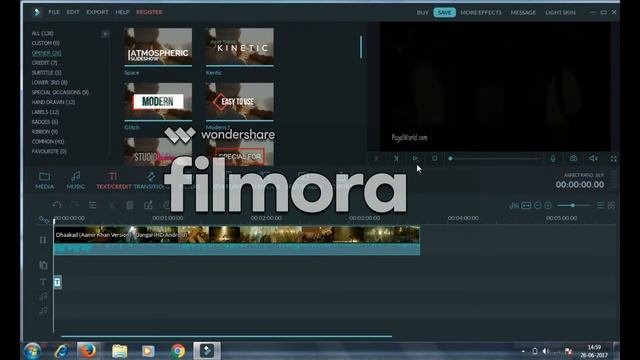
Task: Click the video track header icon
Action: click(x=43, y=240)
